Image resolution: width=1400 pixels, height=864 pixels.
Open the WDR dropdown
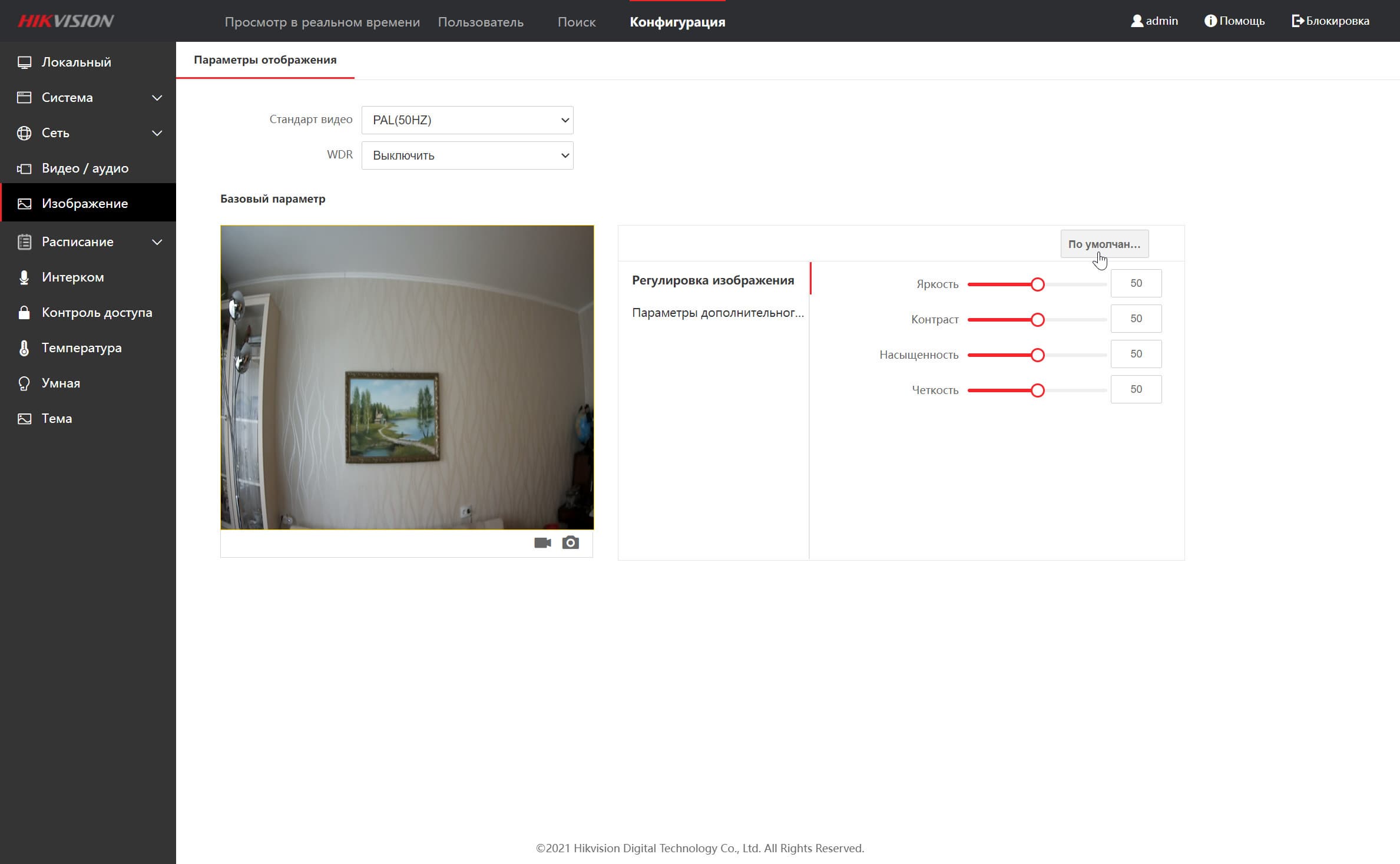[x=467, y=155]
